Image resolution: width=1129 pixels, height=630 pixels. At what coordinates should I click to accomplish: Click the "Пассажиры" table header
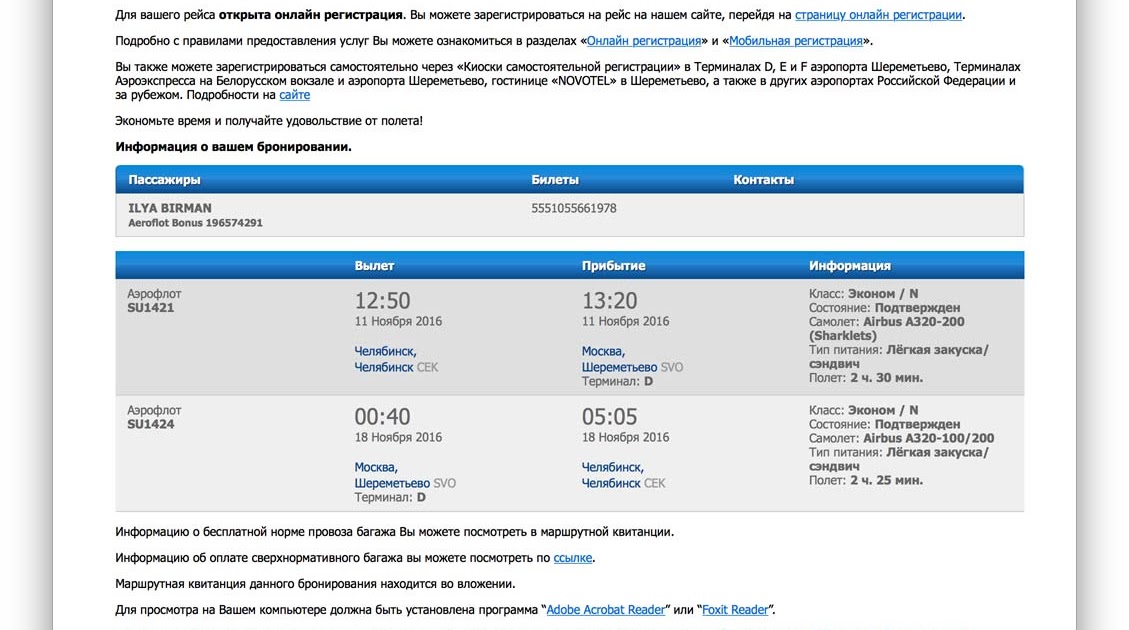(164, 180)
